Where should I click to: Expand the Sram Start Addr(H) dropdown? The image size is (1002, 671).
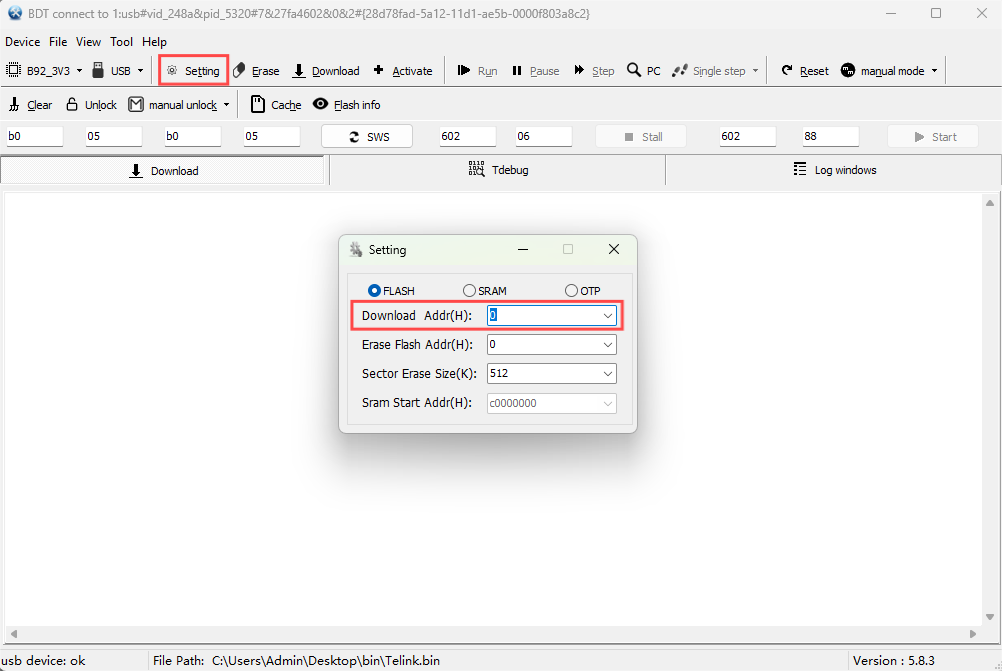(608, 403)
